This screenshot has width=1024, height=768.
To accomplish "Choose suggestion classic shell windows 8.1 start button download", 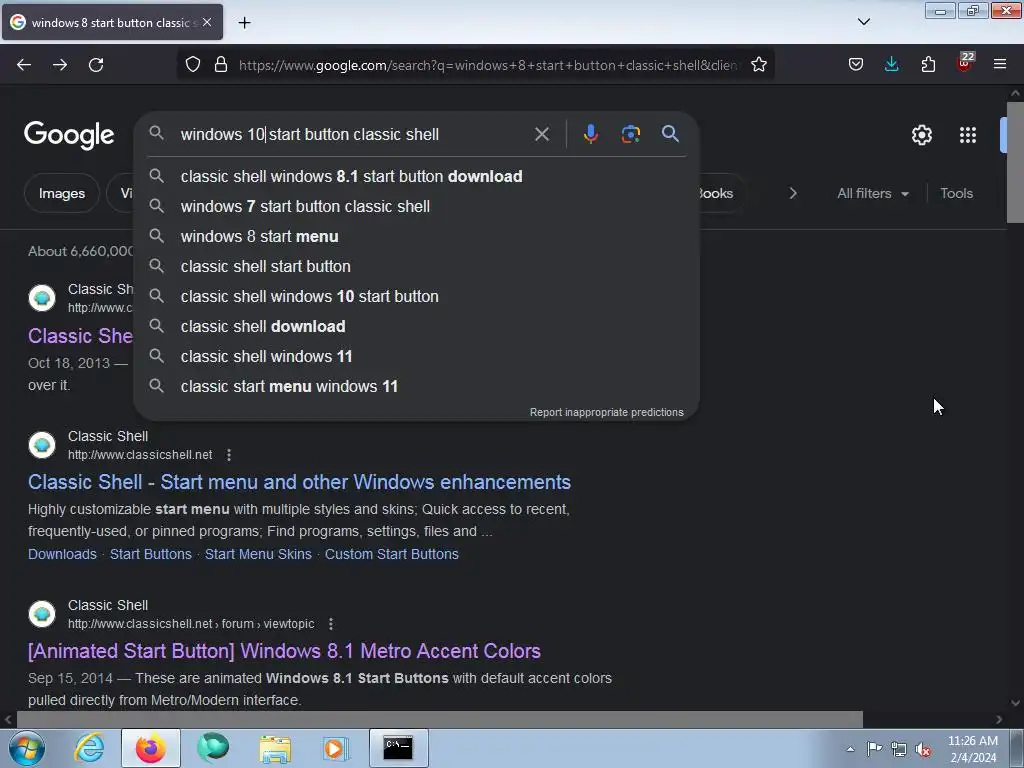I will click(x=416, y=176).
